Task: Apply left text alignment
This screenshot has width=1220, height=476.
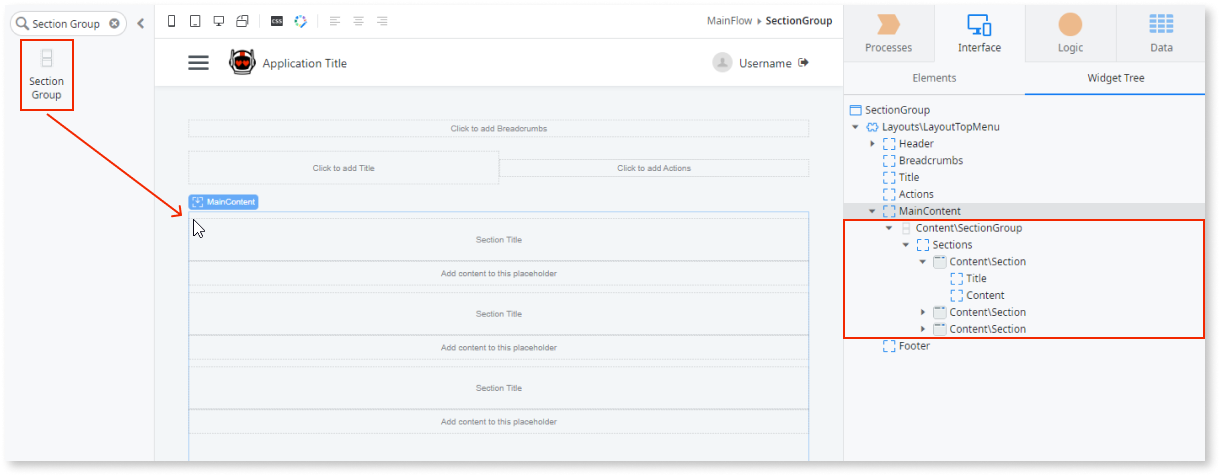Action: (x=335, y=21)
